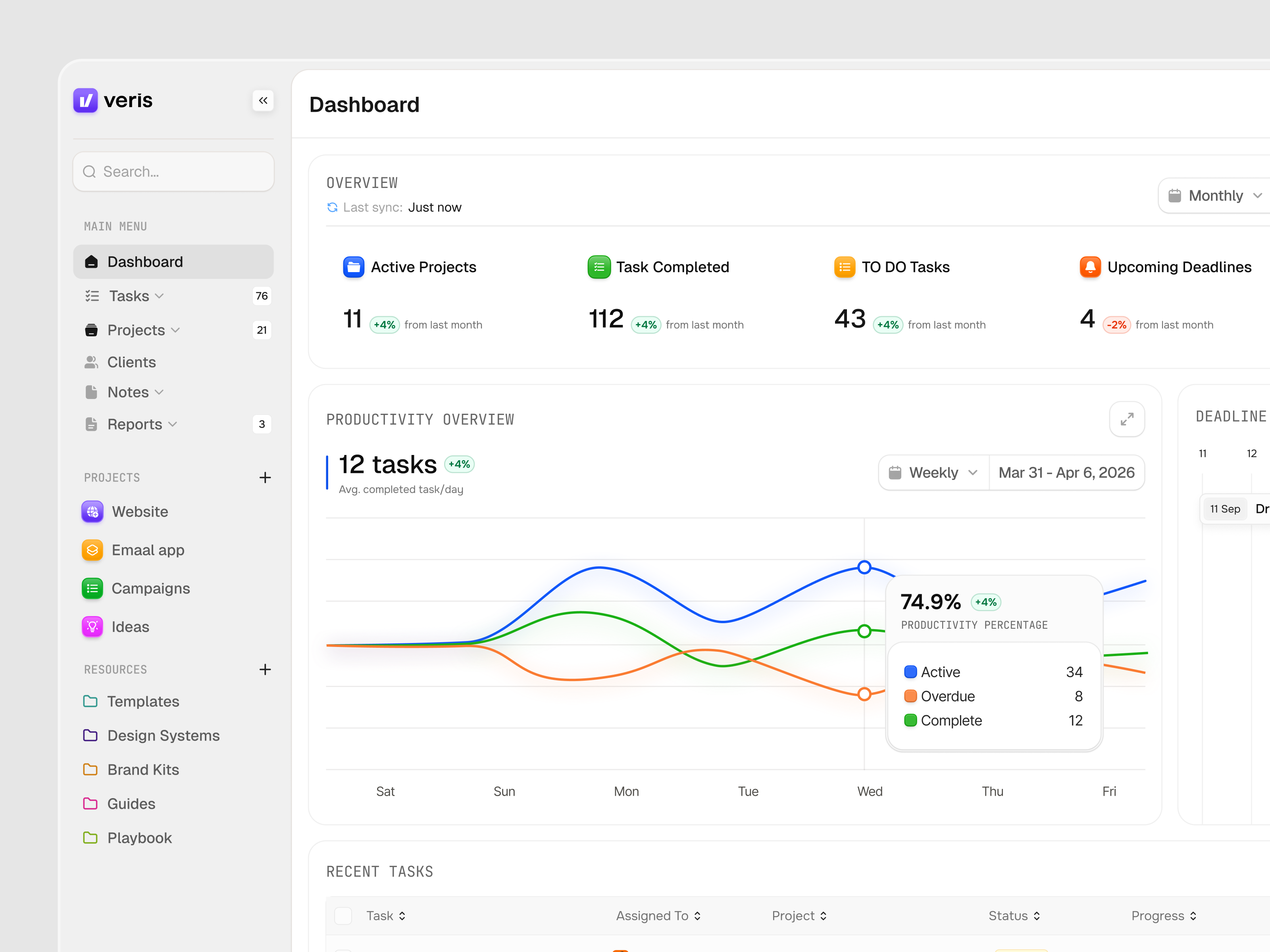1270x952 pixels.
Task: Expand the Tasks menu chevron
Action: 159,296
